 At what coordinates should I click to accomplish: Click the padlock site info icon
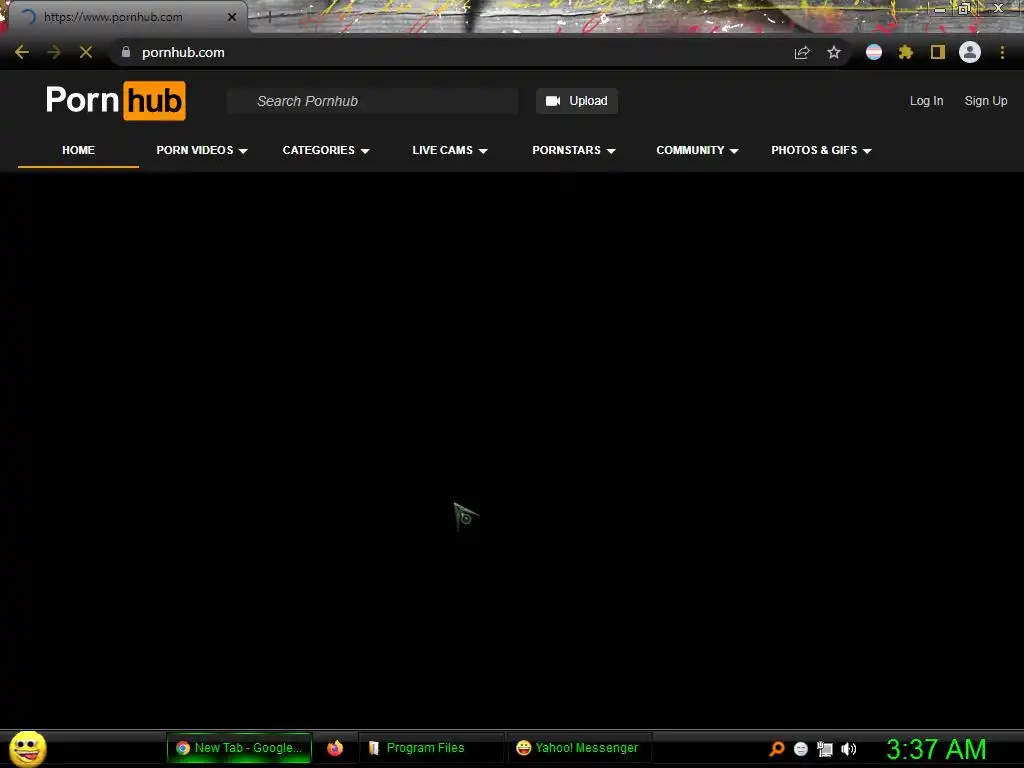click(126, 52)
